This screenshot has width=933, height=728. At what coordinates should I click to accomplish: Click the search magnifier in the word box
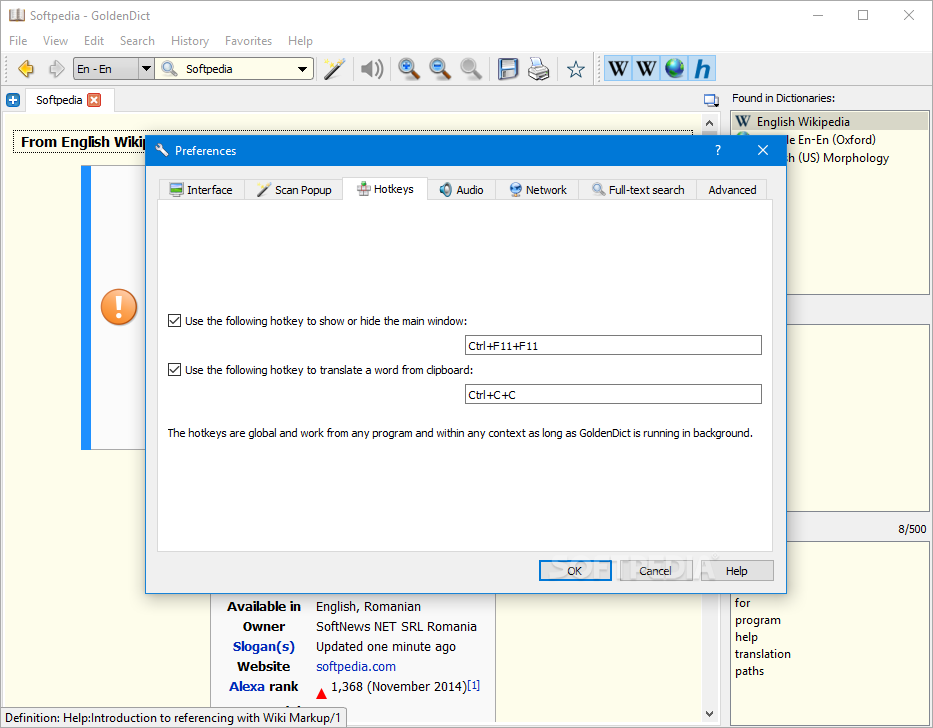pyautogui.click(x=169, y=69)
